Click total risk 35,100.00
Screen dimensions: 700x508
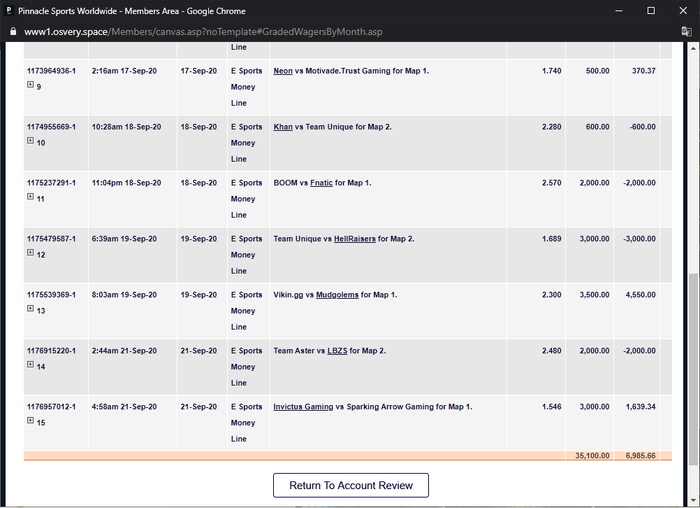pos(592,456)
